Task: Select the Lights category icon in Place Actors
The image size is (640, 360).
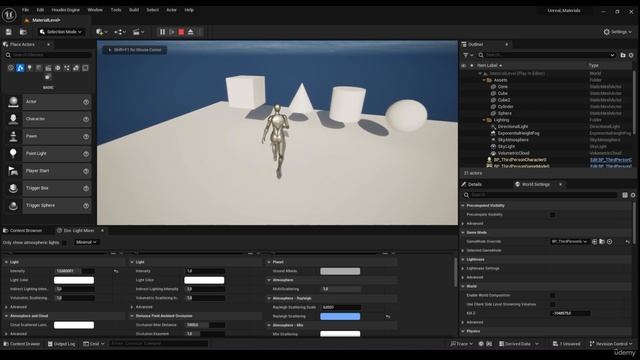Action: coord(29,68)
